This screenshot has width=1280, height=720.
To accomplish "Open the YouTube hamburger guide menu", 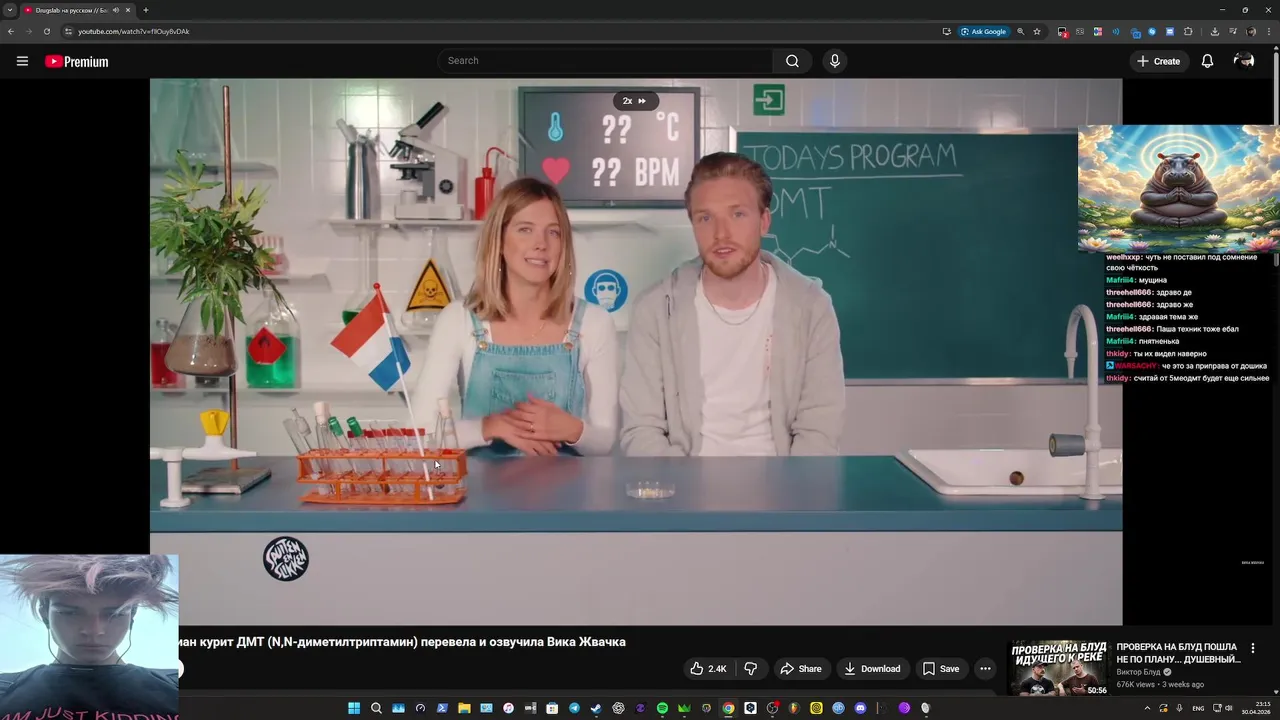I will tap(22, 61).
